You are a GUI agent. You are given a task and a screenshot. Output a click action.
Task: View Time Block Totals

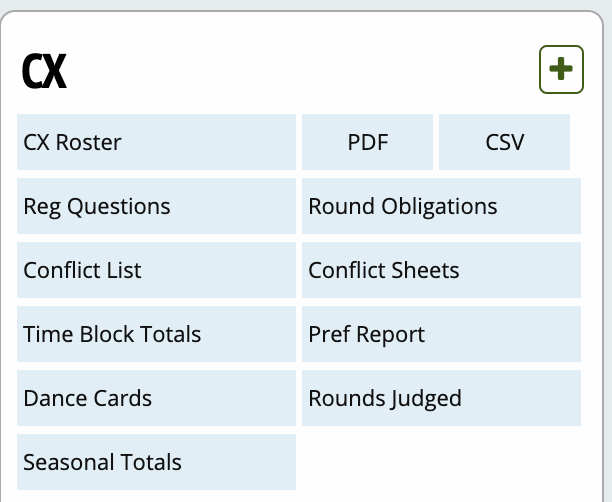pos(157,334)
